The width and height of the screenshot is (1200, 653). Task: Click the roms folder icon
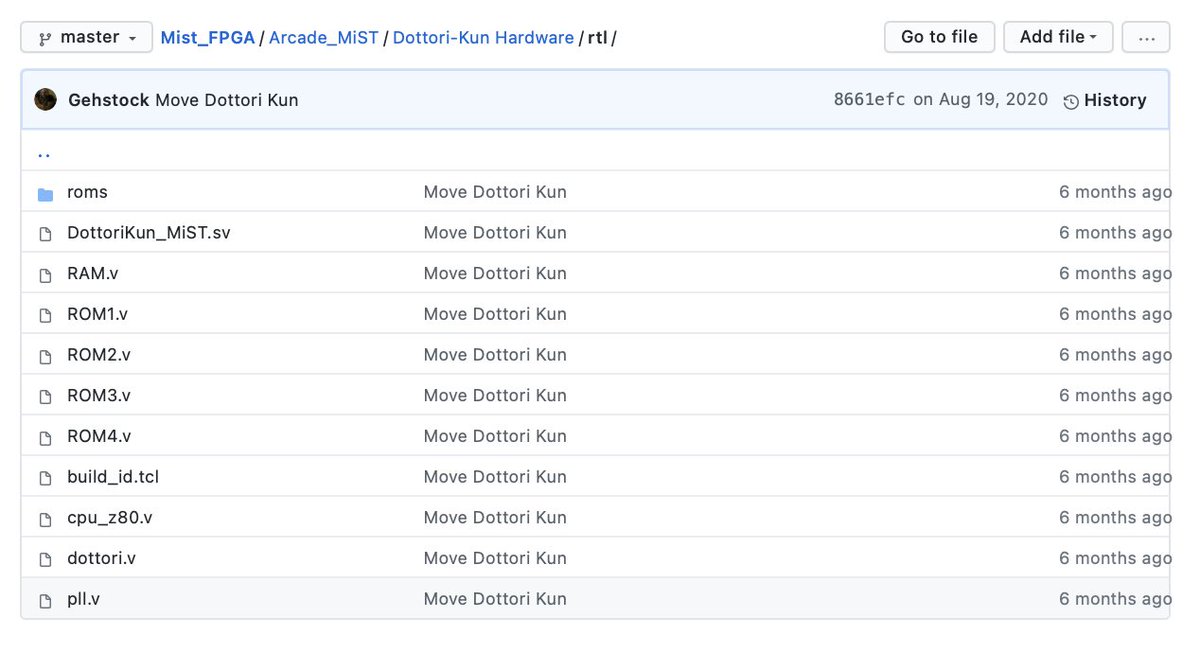coord(45,193)
